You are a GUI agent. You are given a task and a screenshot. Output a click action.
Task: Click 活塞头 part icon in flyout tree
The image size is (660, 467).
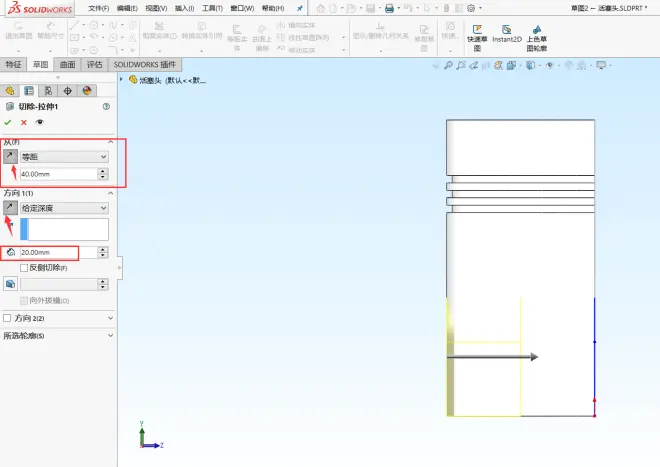pyautogui.click(x=133, y=79)
